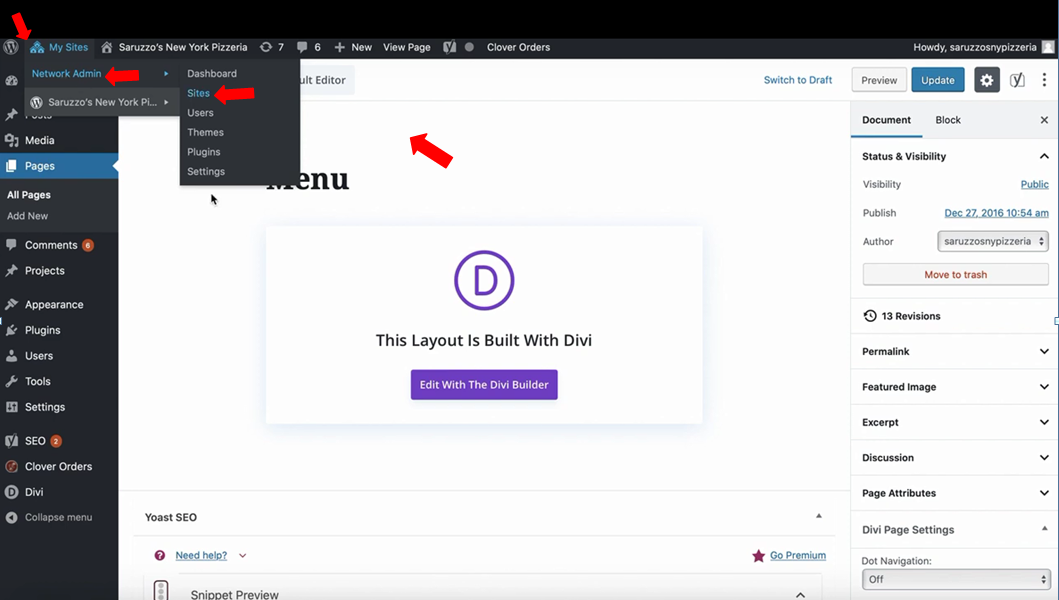Screen dimensions: 1059x600
Task: Open Appearance in the sidebar
Action: point(54,305)
